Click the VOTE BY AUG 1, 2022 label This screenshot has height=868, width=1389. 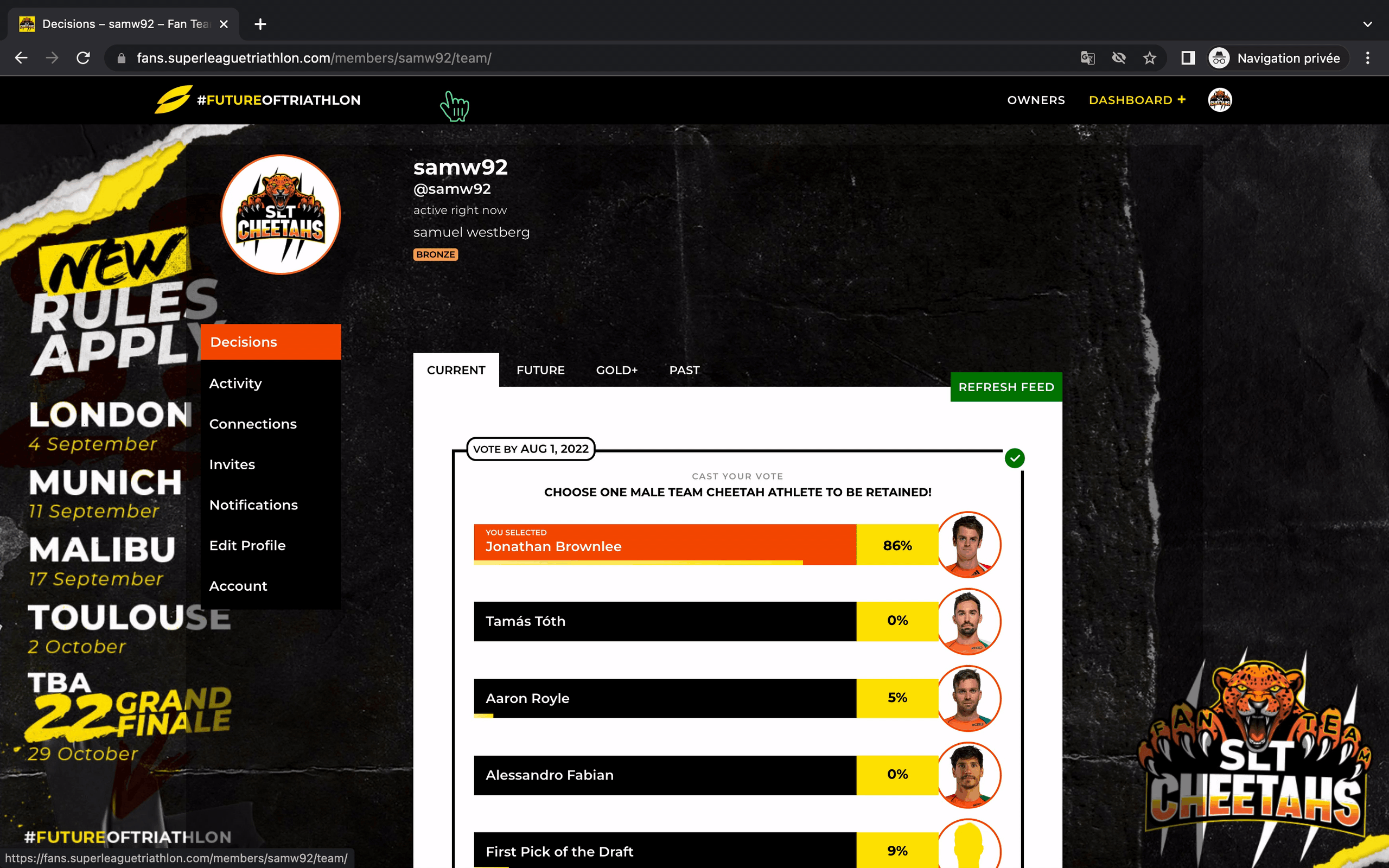531,449
